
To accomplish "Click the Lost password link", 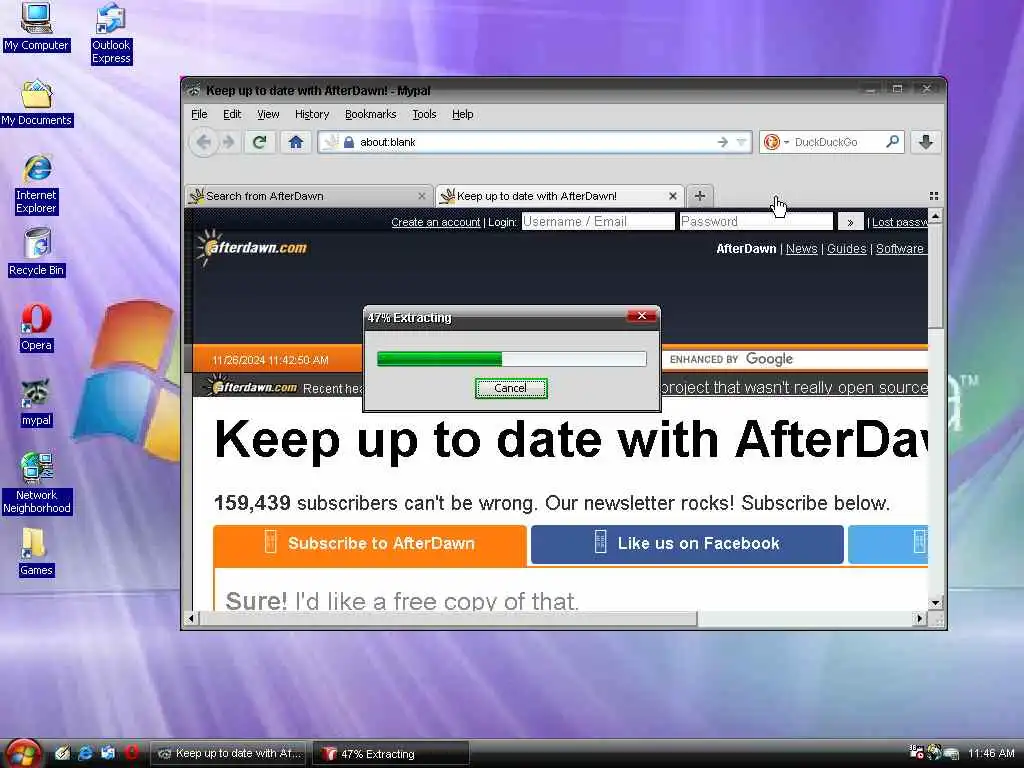I will coord(900,222).
